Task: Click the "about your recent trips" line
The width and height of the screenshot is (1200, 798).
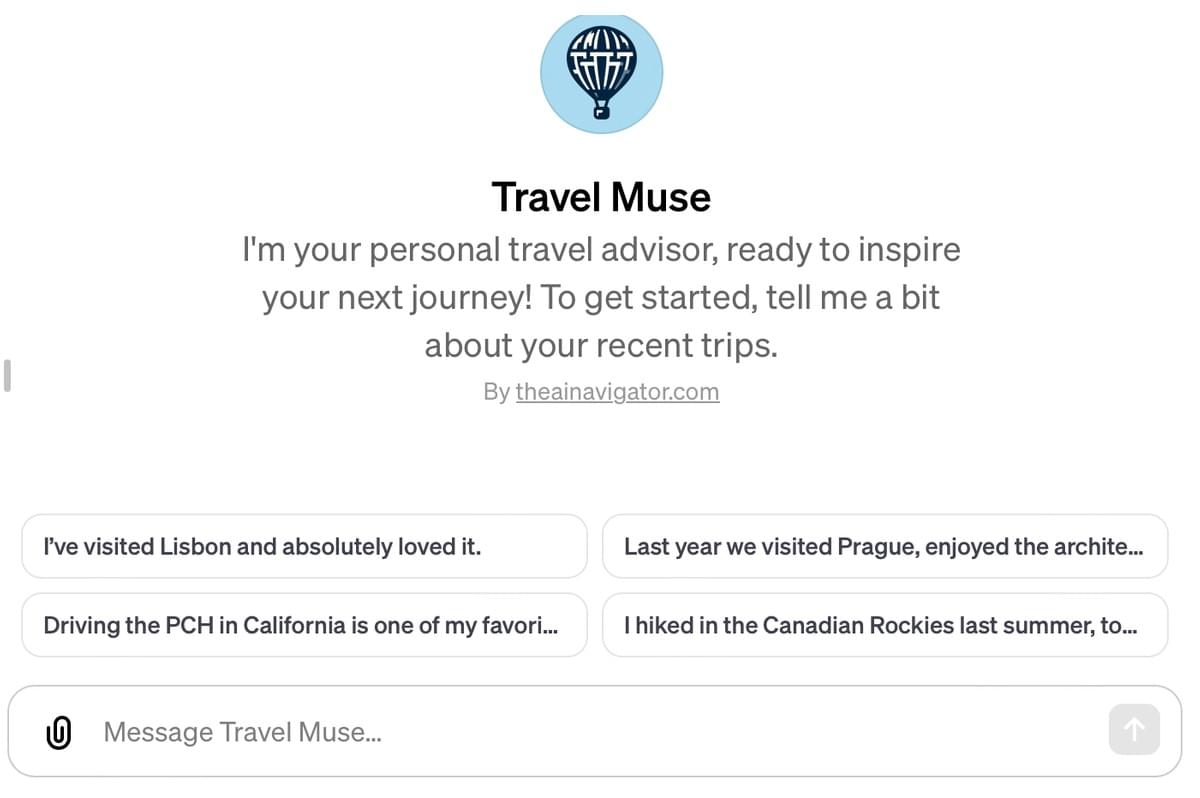Action: coord(601,345)
